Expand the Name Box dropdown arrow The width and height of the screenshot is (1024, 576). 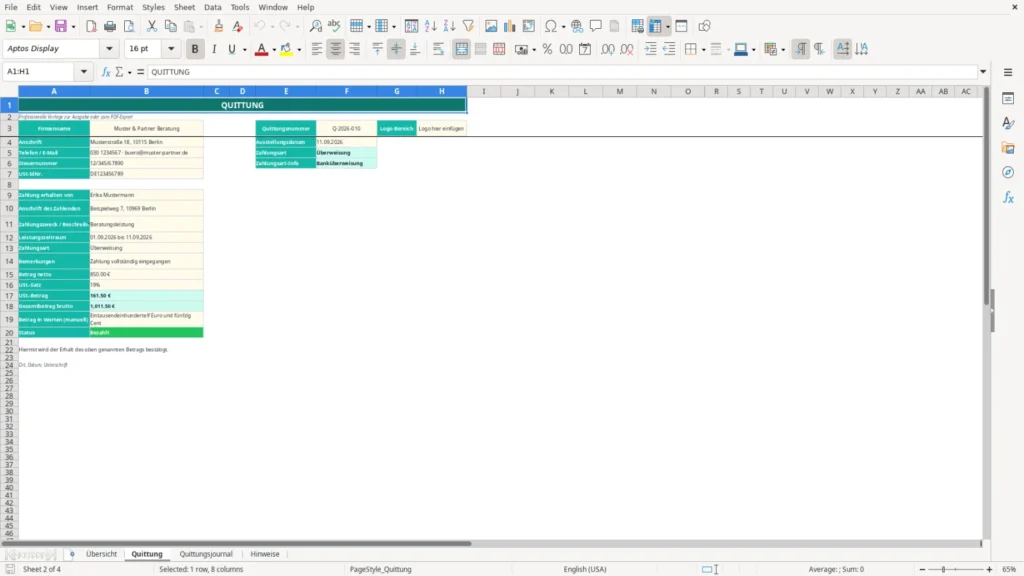[x=84, y=72]
